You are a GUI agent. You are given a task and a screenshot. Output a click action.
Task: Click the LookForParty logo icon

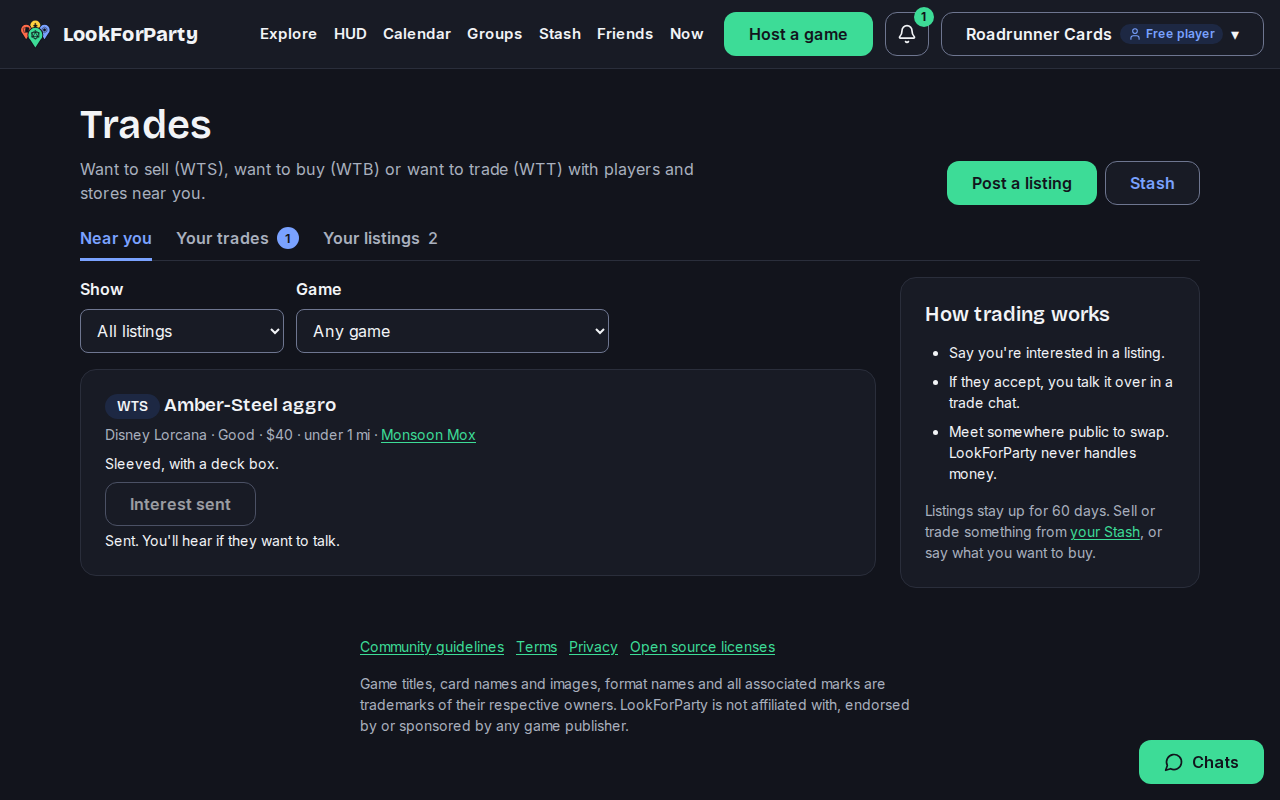point(35,34)
